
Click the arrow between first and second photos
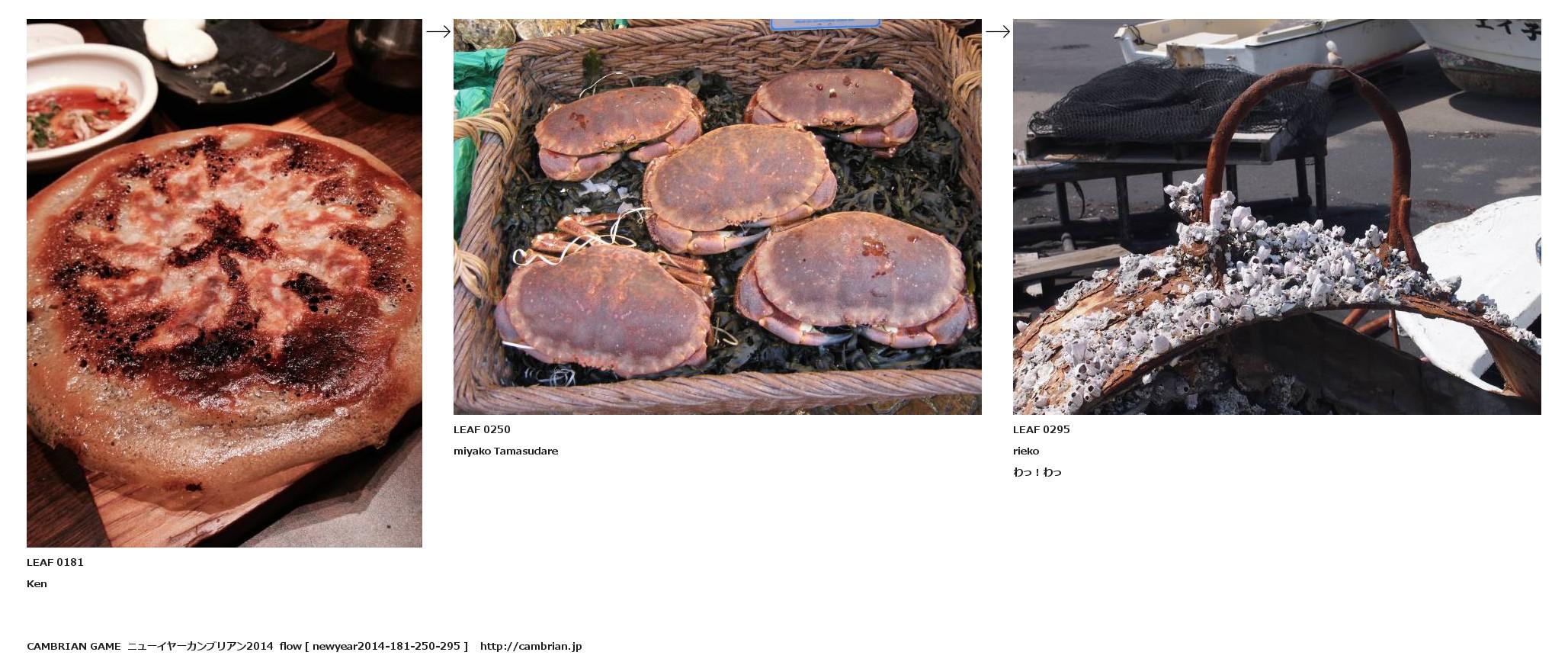[438, 31]
